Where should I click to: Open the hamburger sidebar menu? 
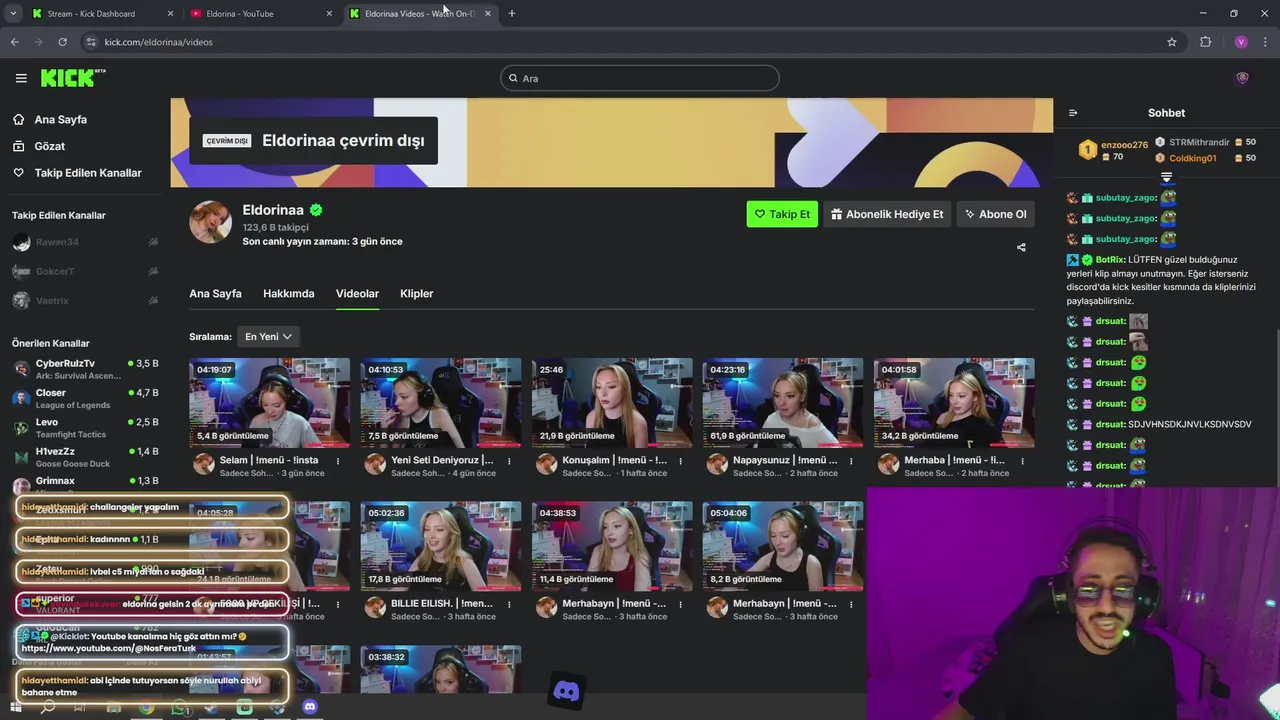point(21,78)
